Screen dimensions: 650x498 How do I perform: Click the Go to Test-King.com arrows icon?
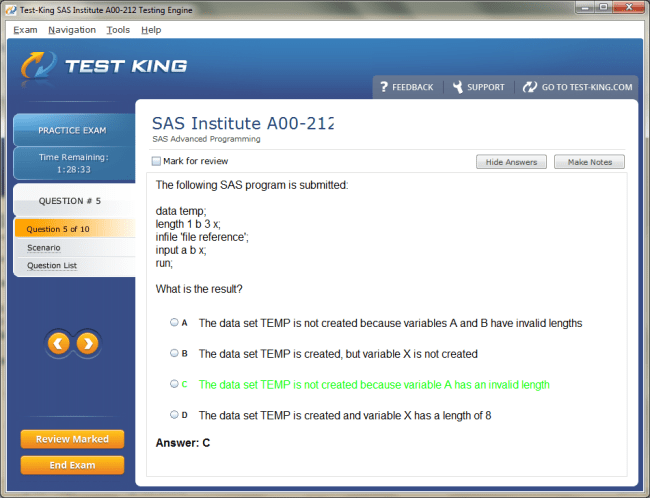point(529,87)
